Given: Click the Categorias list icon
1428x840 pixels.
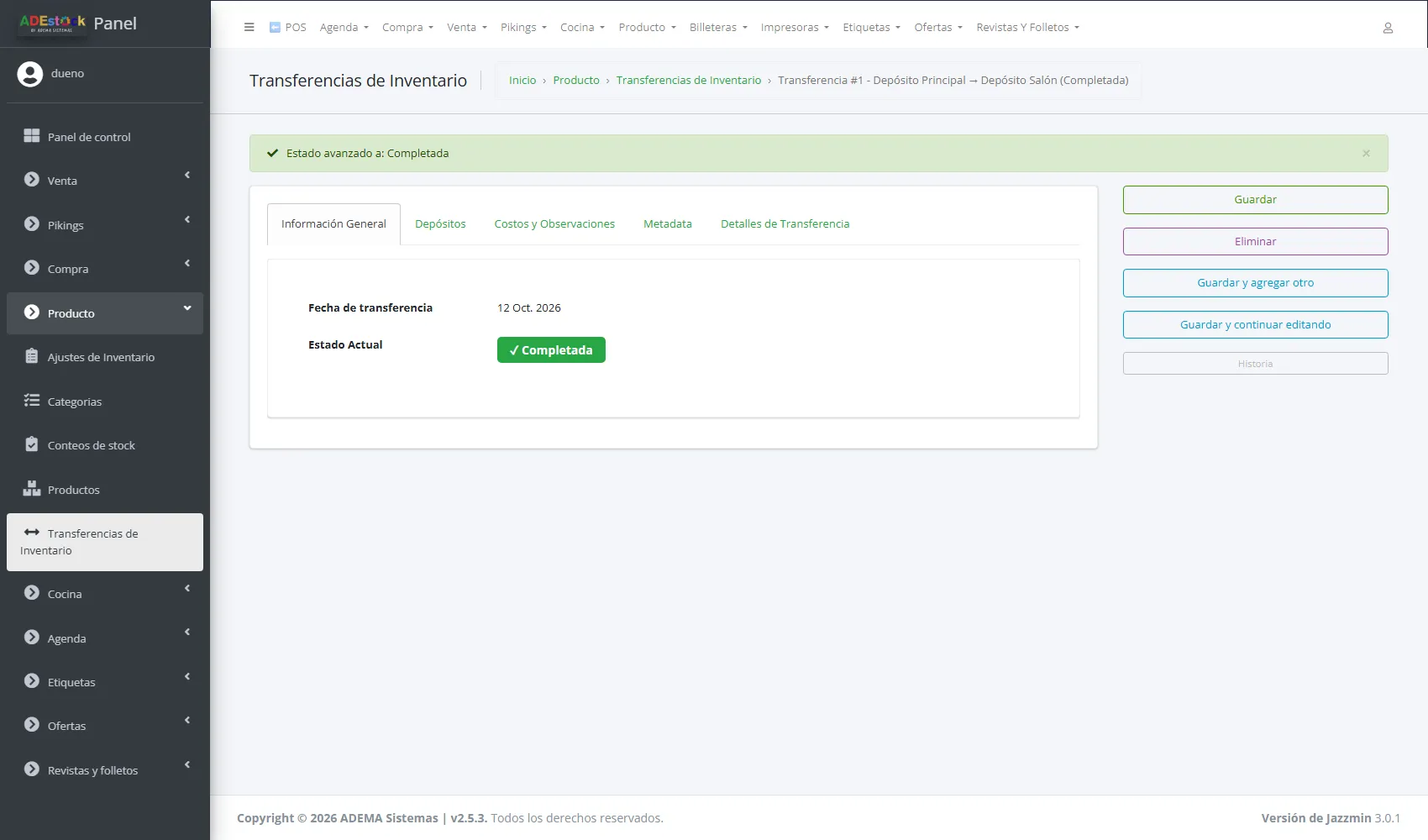Looking at the screenshot, I should point(32,401).
